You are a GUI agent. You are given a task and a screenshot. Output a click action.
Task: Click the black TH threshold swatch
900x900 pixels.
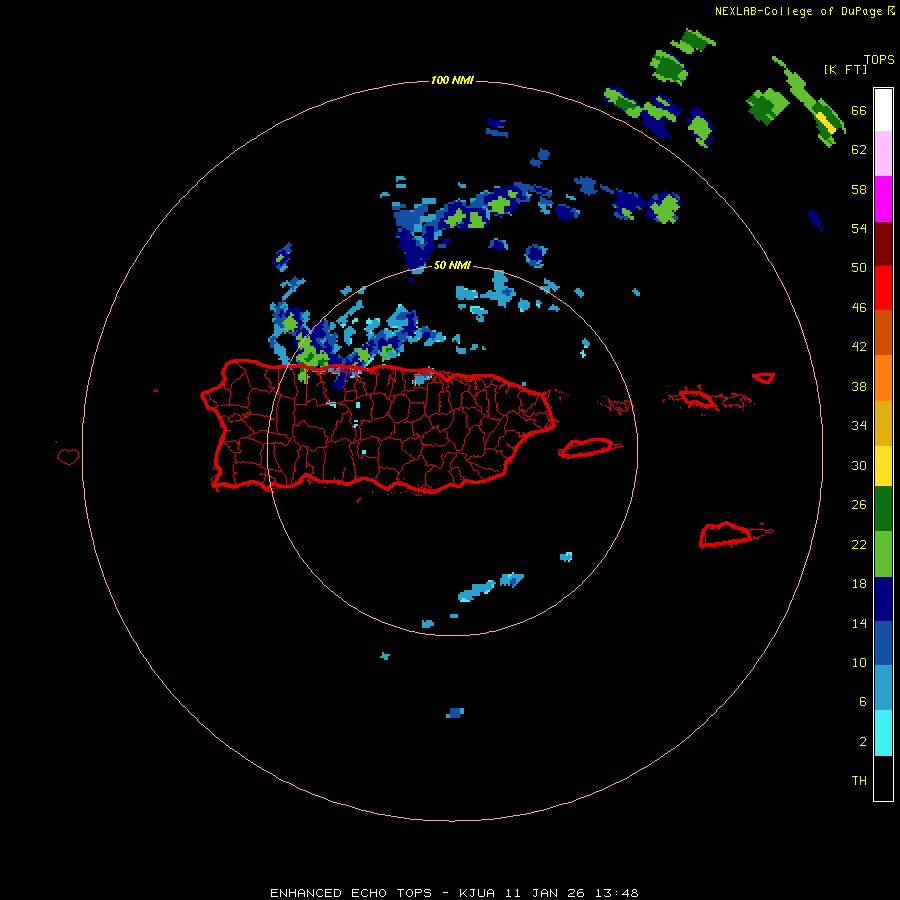[x=883, y=778]
